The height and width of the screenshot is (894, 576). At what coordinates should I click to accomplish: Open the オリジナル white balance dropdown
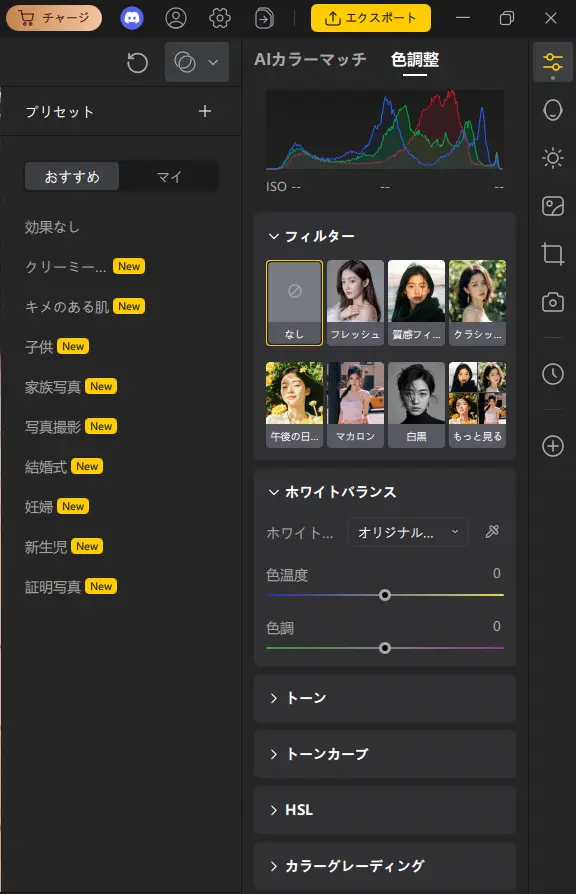pos(408,533)
